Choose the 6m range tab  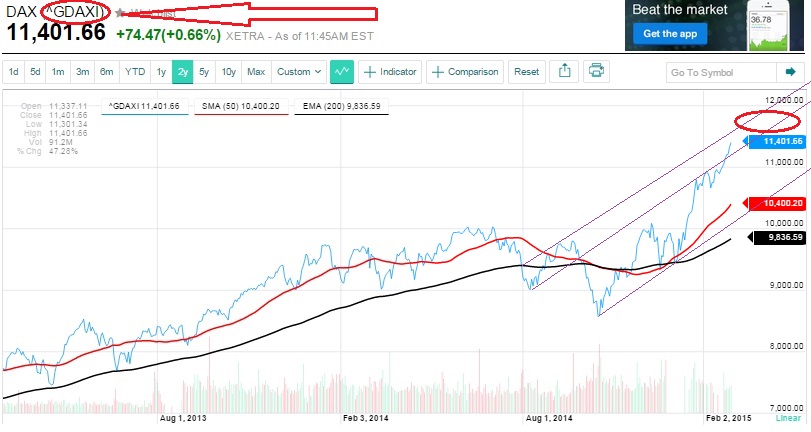tap(106, 72)
